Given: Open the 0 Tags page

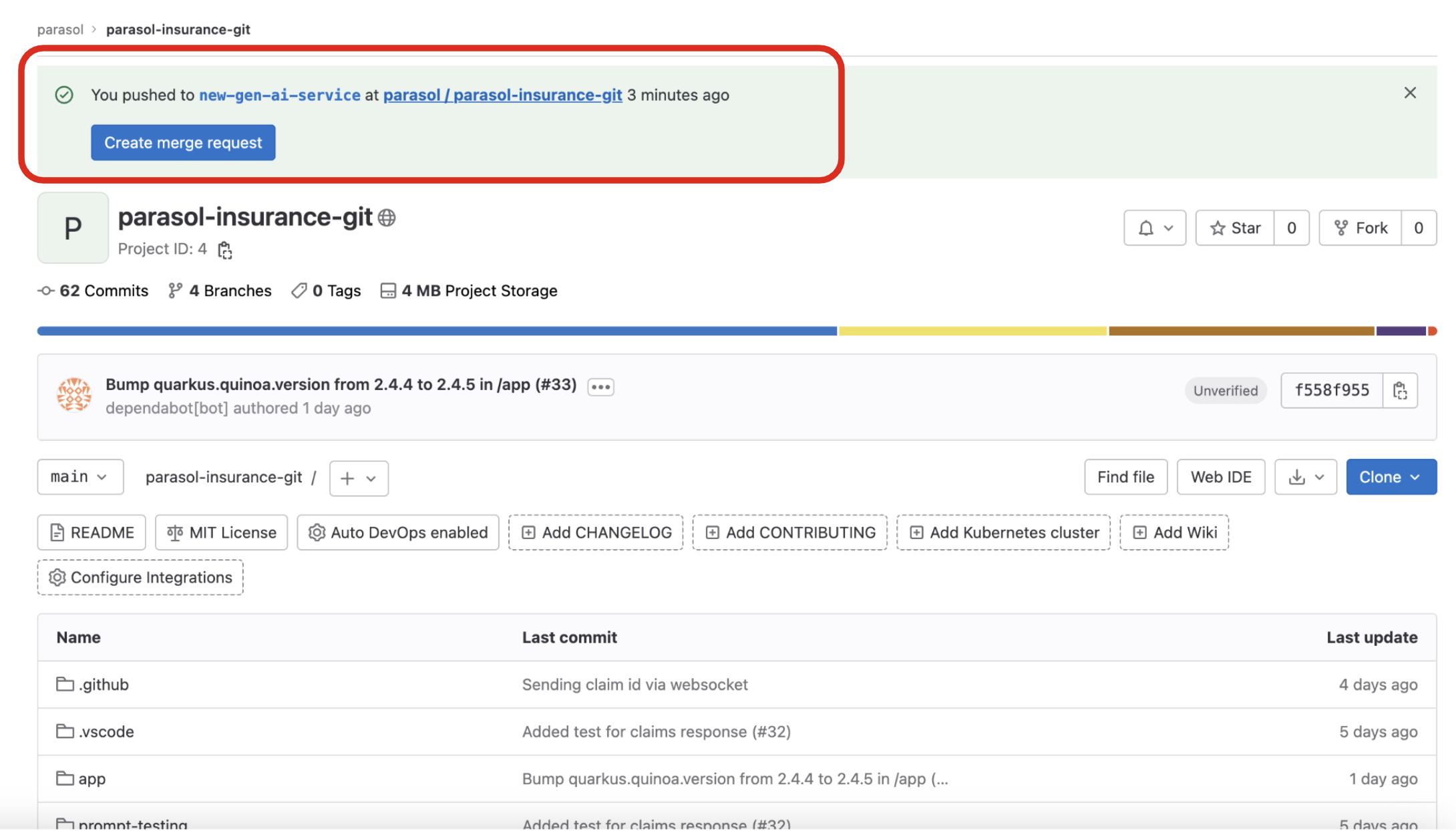Looking at the screenshot, I should point(326,291).
